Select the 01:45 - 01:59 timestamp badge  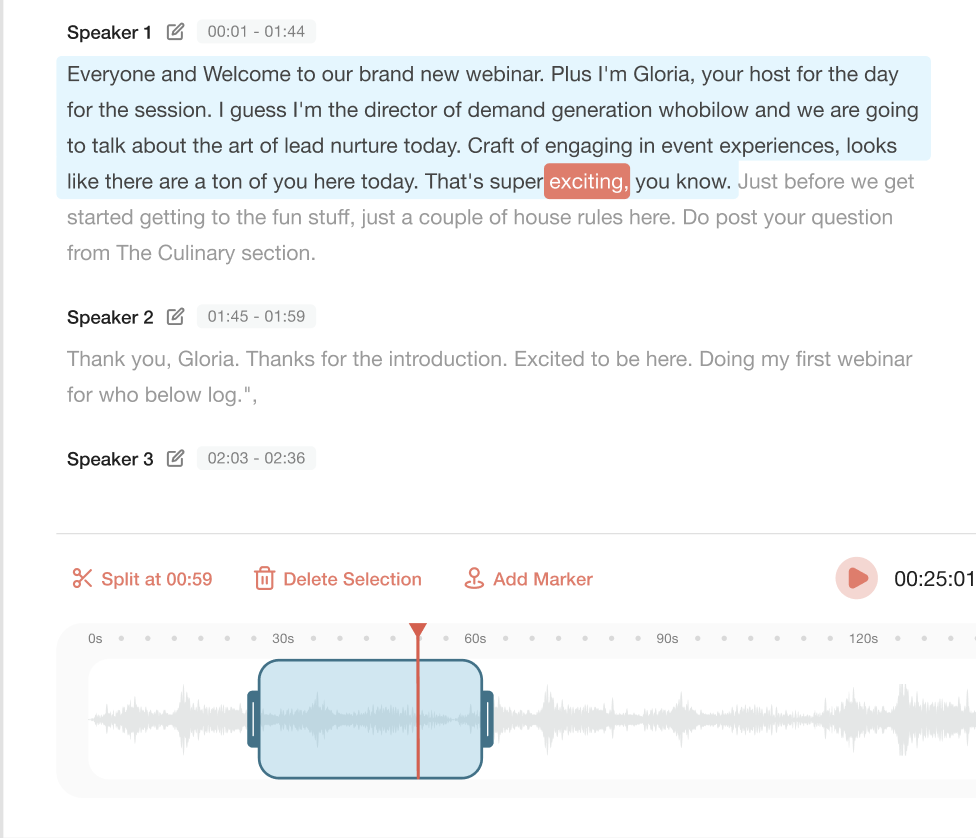(256, 316)
